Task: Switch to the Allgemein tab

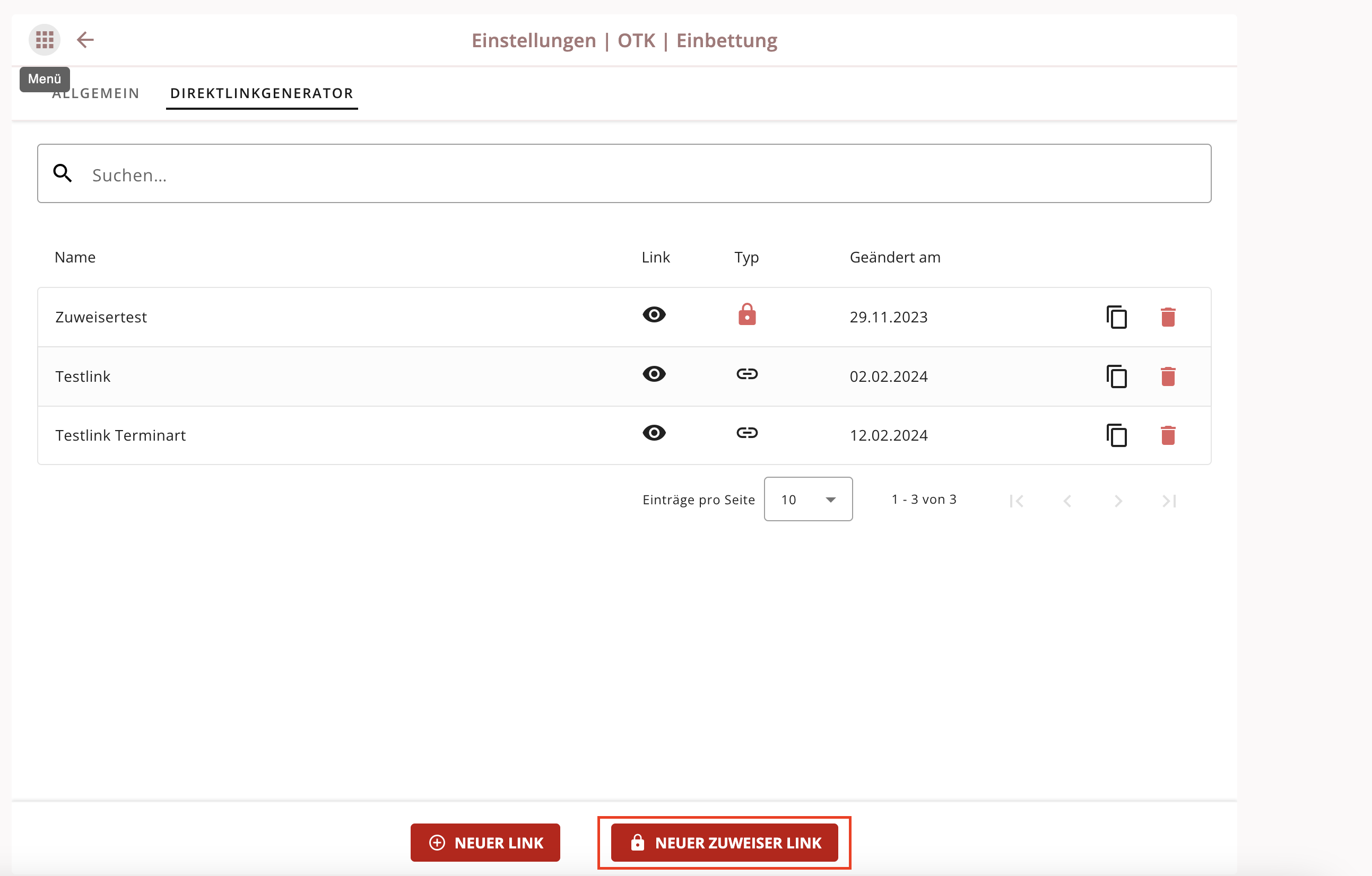Action: pos(95,93)
